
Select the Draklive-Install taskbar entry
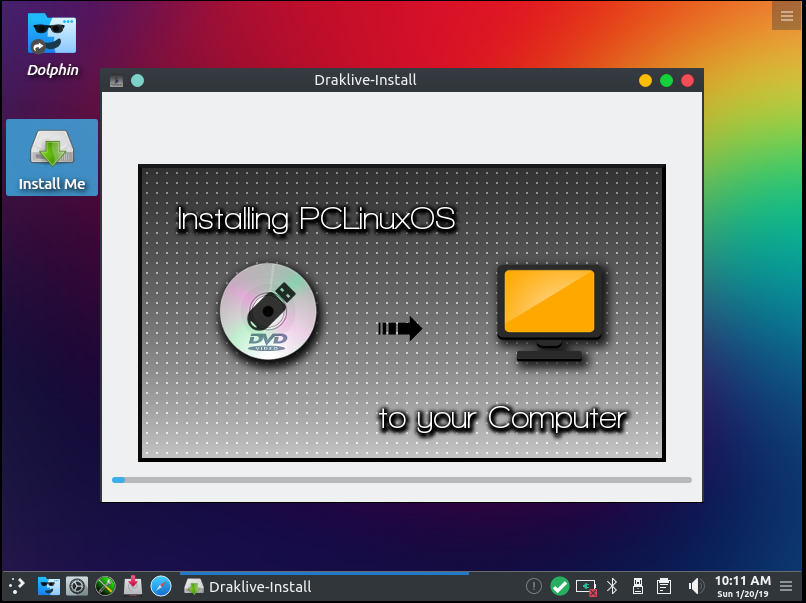(x=249, y=587)
